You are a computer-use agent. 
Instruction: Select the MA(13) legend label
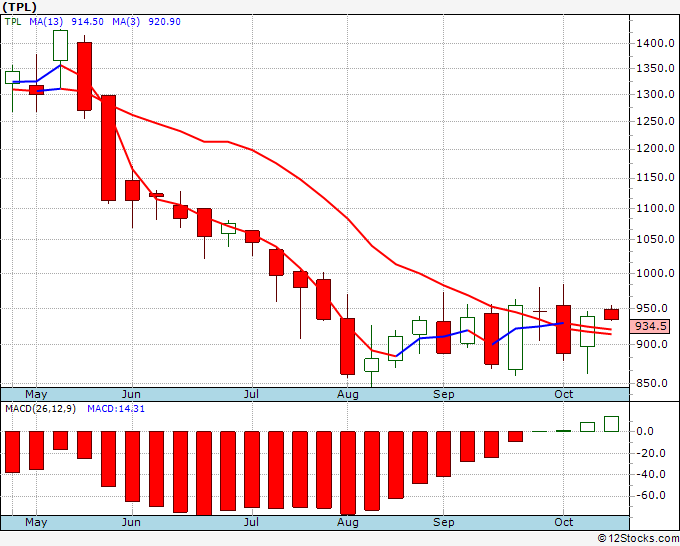point(46,22)
